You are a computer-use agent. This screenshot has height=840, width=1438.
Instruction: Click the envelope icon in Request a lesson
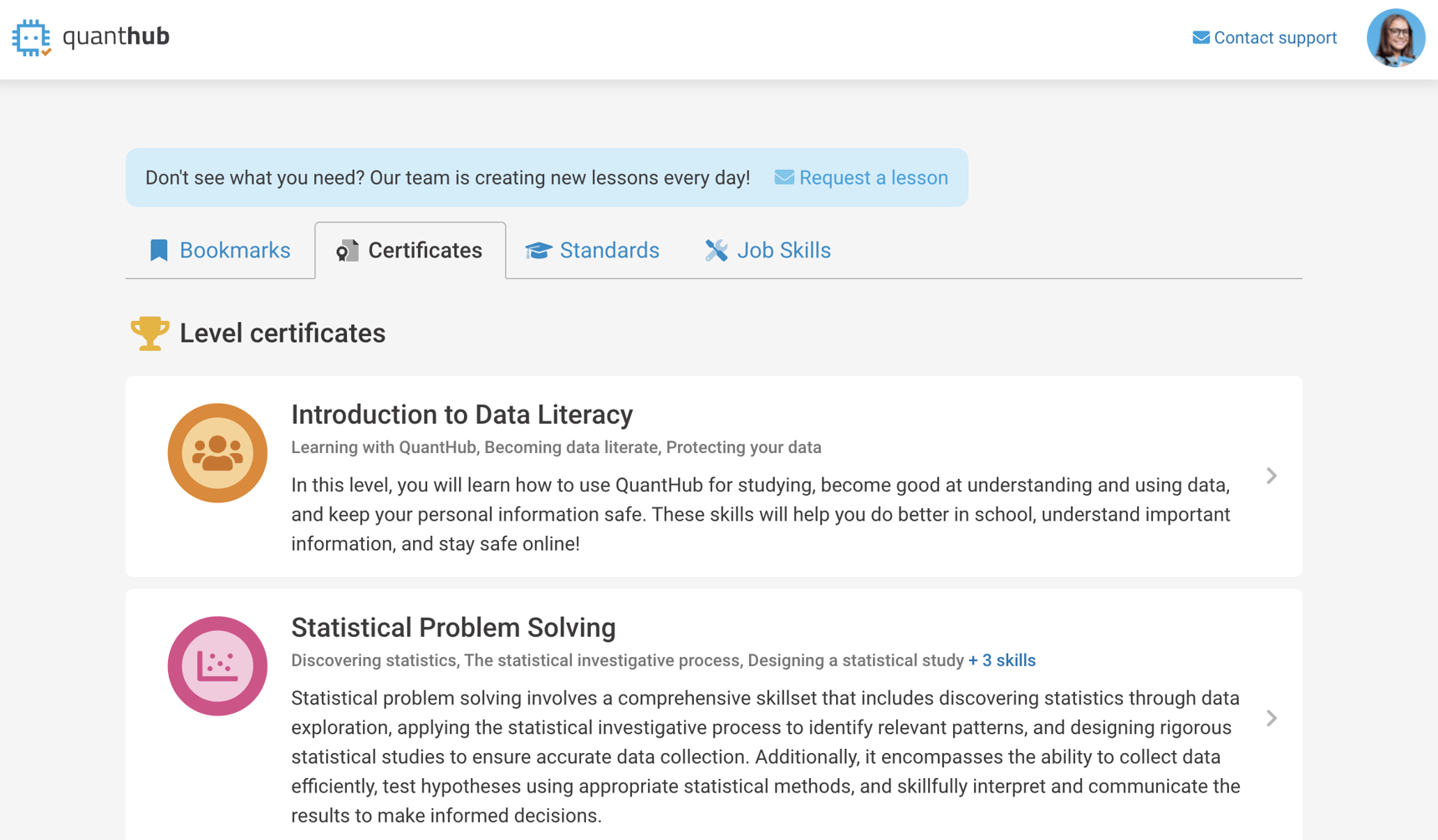784,177
